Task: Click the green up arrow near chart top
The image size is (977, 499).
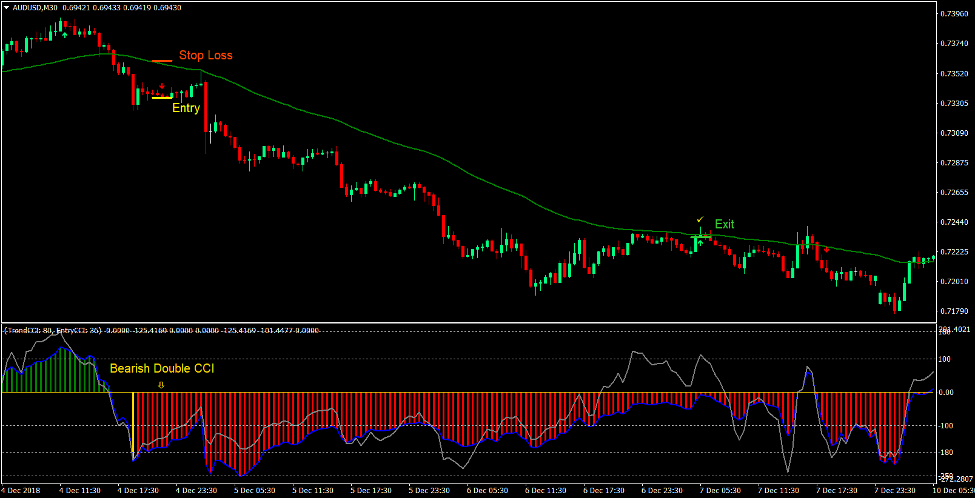Action: coord(65,34)
